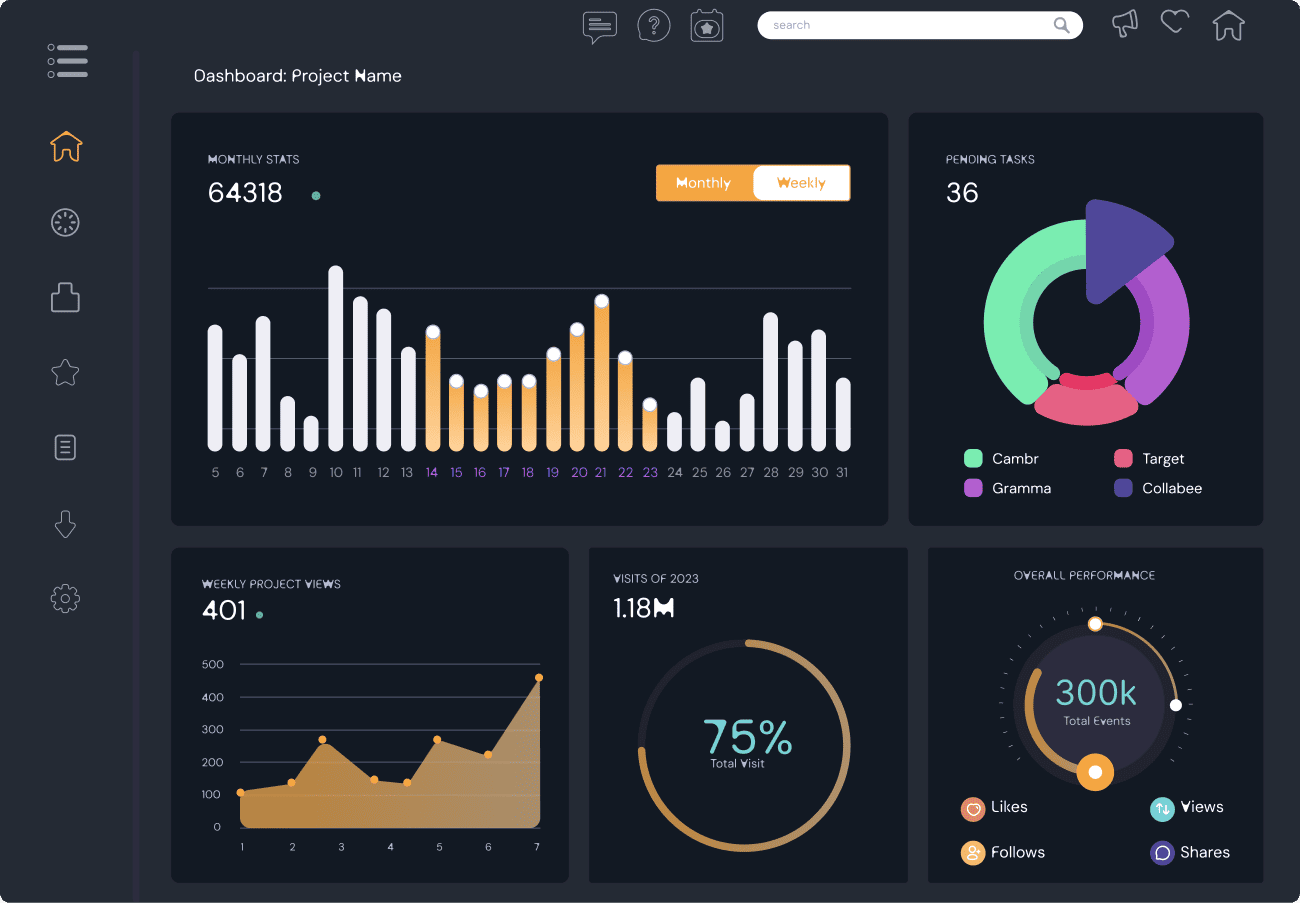1300x903 pixels.
Task: Click the bar for day 21
Action: pyautogui.click(x=601, y=375)
